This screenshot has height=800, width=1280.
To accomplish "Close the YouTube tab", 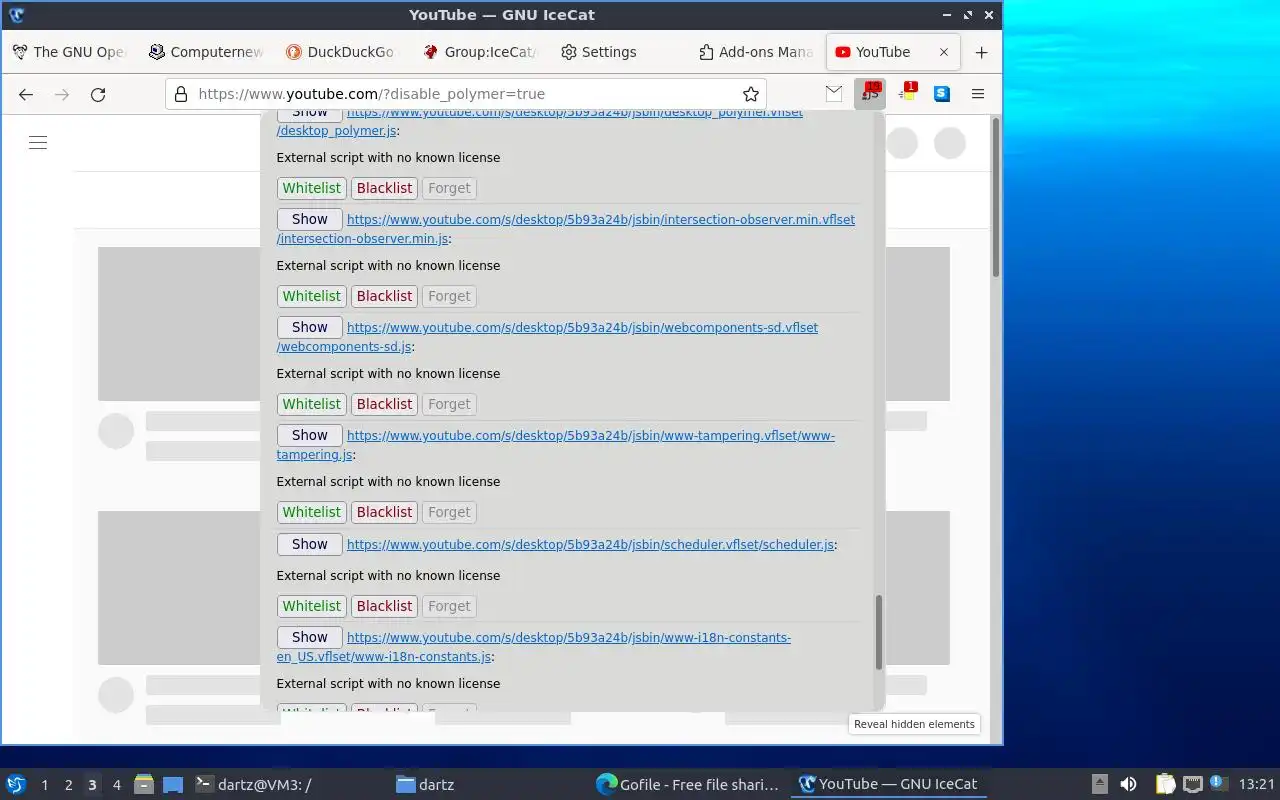I will pyautogui.click(x=943, y=52).
